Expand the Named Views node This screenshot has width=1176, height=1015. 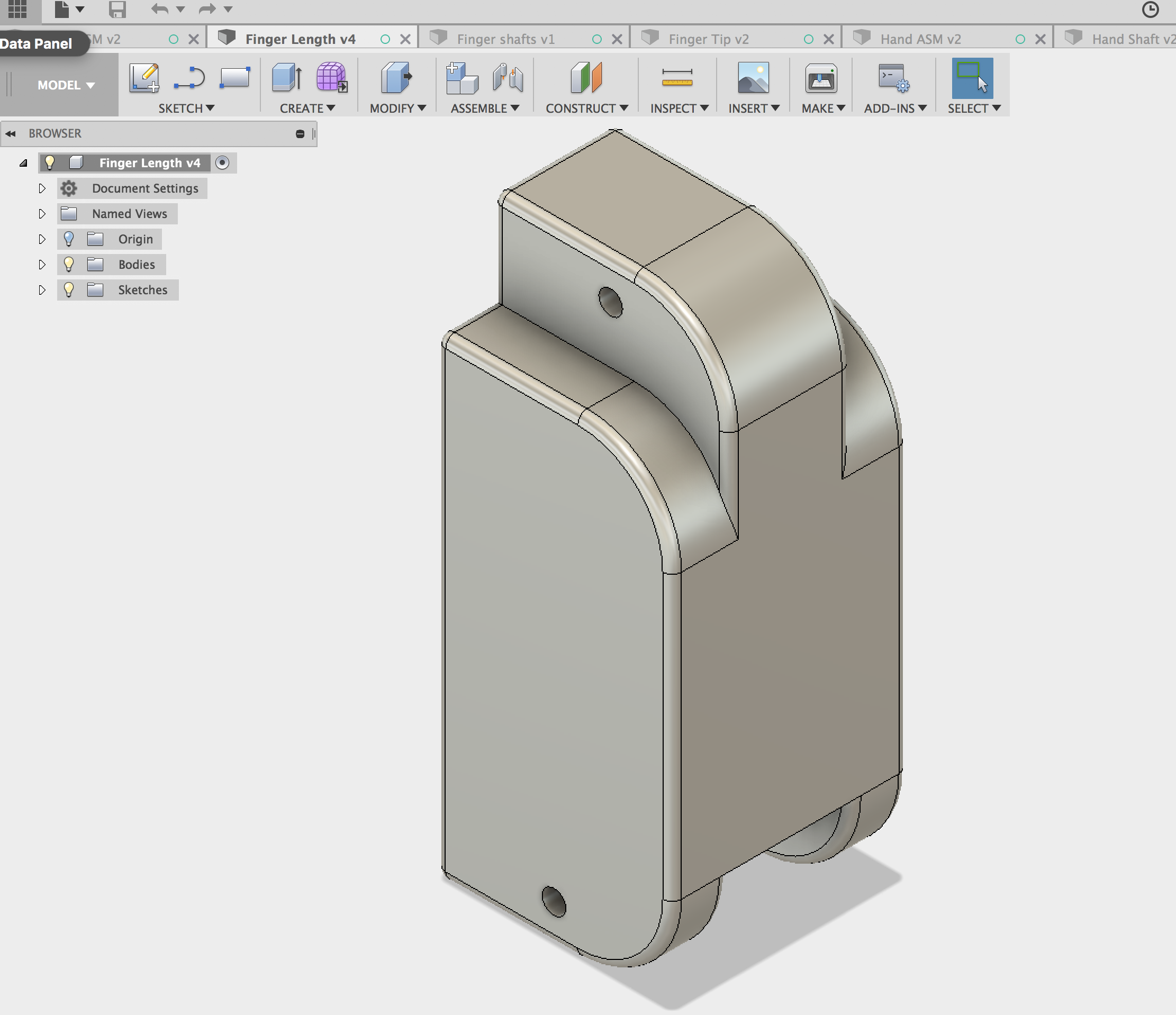42,213
